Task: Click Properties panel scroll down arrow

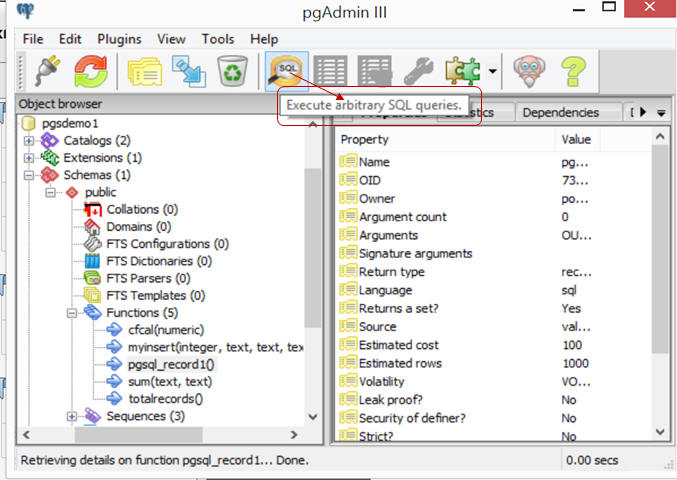Action: click(660, 432)
